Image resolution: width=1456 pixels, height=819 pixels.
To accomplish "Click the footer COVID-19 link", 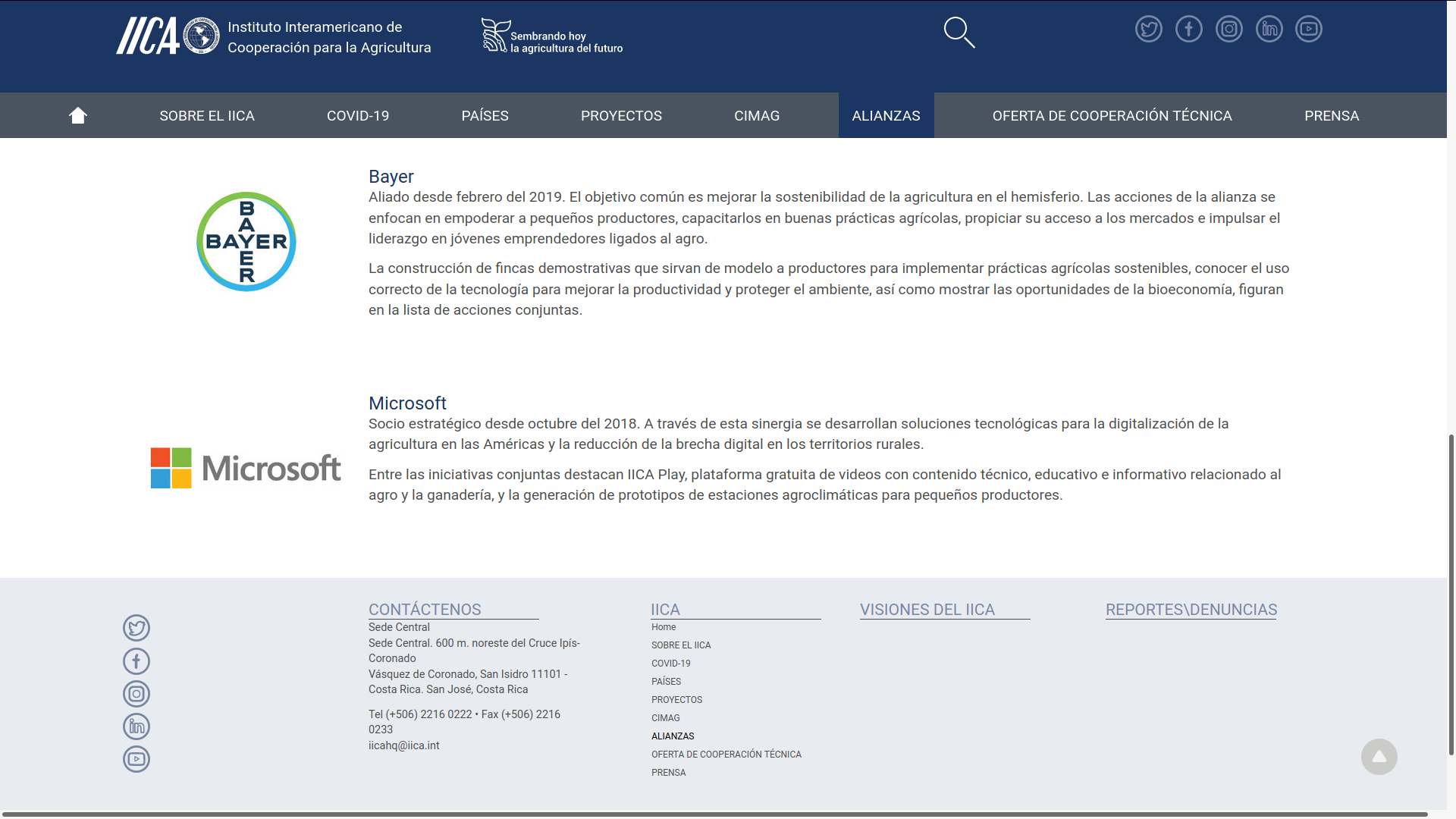I will (670, 664).
